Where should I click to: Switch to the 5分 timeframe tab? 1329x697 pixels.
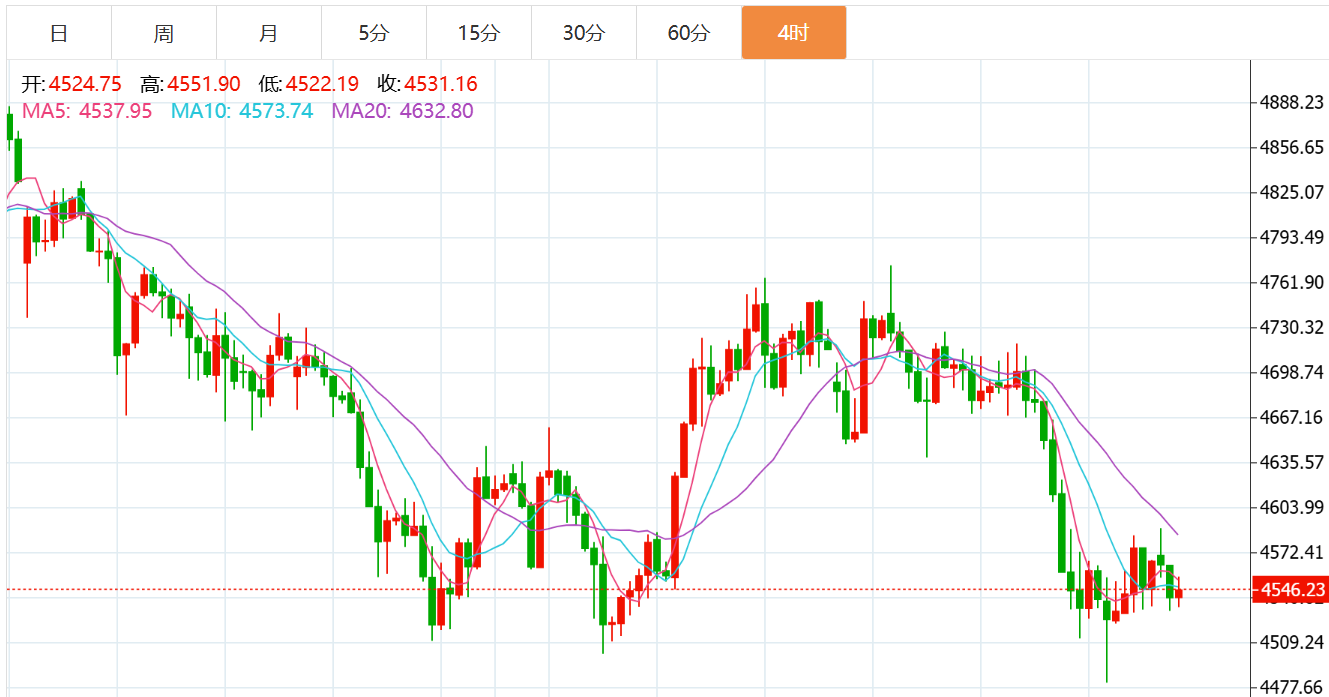pos(374,33)
